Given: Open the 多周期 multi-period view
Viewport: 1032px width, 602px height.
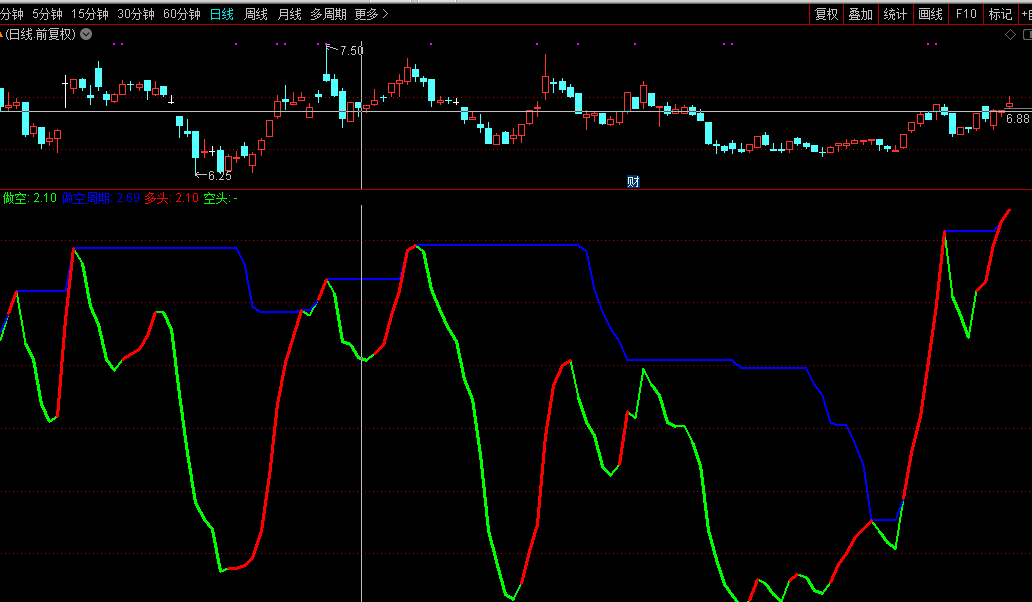Looking at the screenshot, I should click(328, 14).
